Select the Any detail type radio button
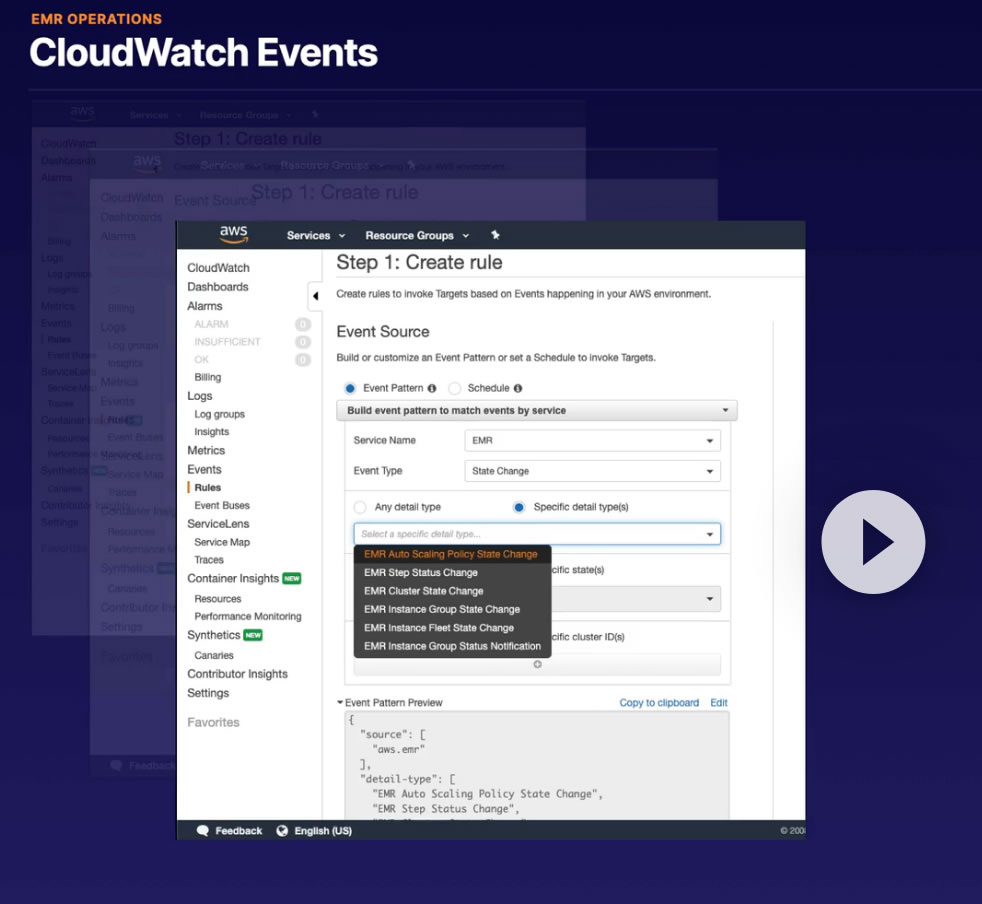This screenshot has height=904, width=982. [360, 507]
